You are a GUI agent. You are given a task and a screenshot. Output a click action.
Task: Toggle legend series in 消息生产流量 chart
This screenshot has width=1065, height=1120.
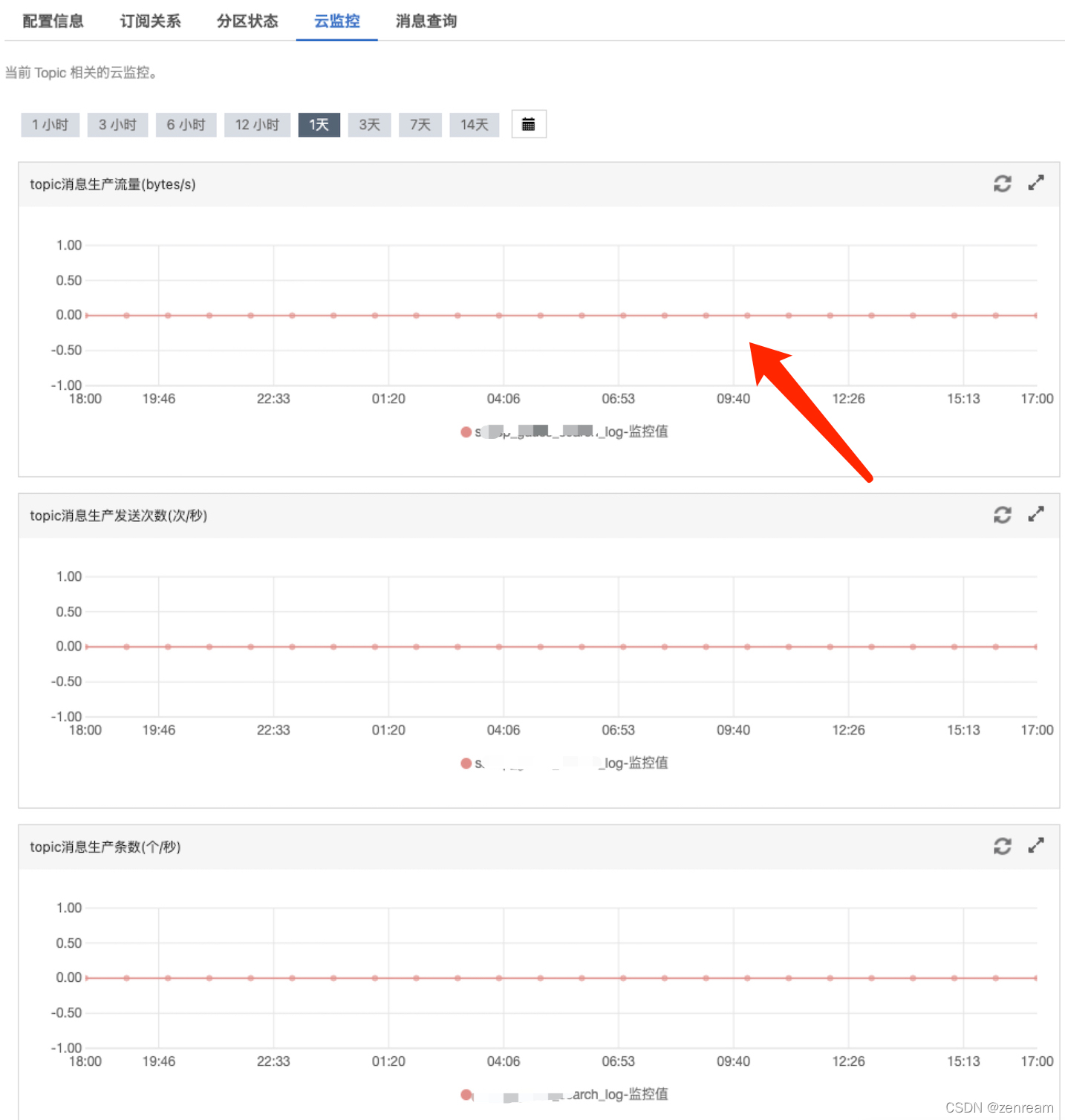tap(564, 432)
